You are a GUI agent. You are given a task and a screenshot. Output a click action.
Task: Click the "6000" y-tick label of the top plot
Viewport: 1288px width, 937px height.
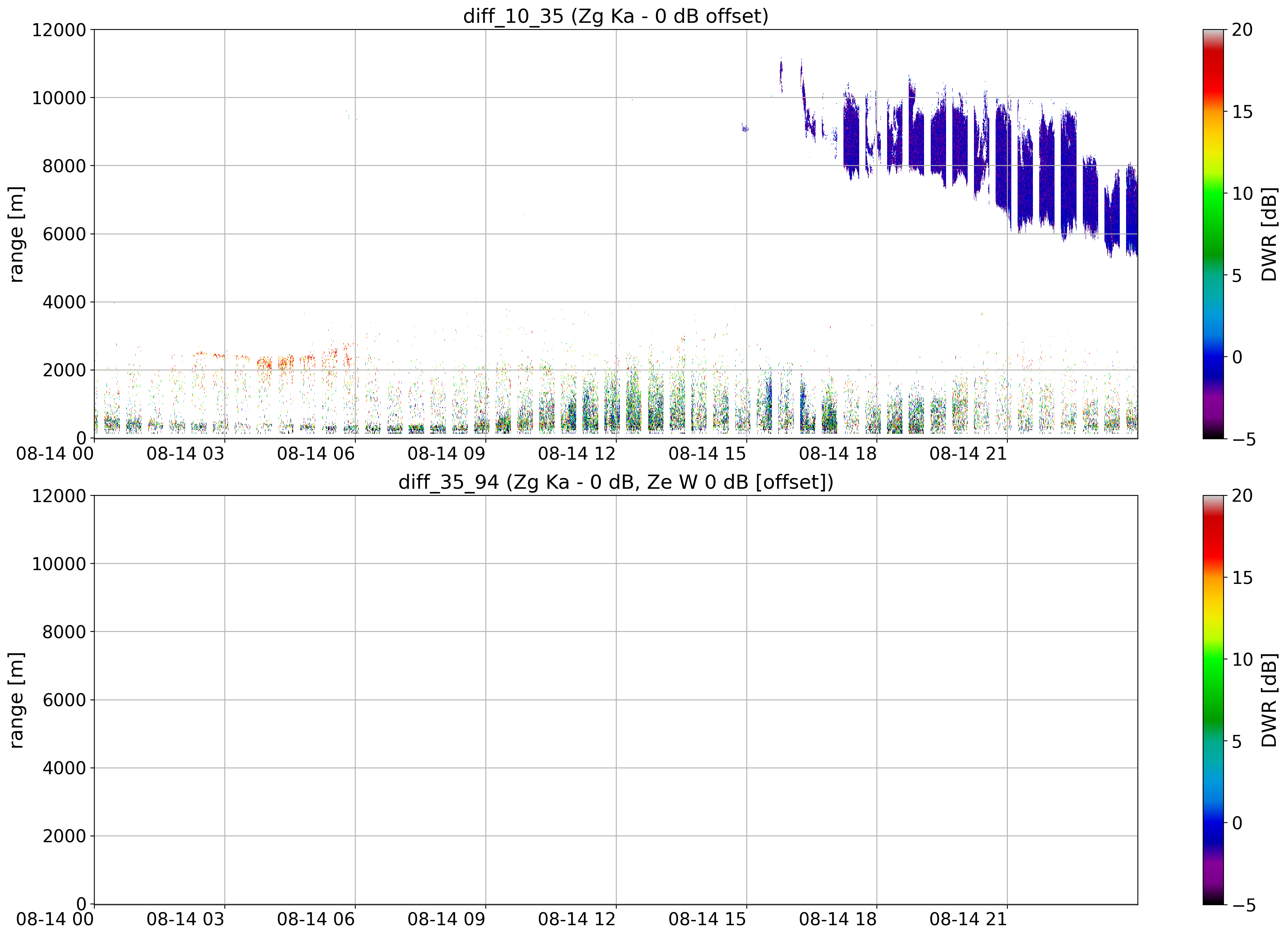[64, 234]
